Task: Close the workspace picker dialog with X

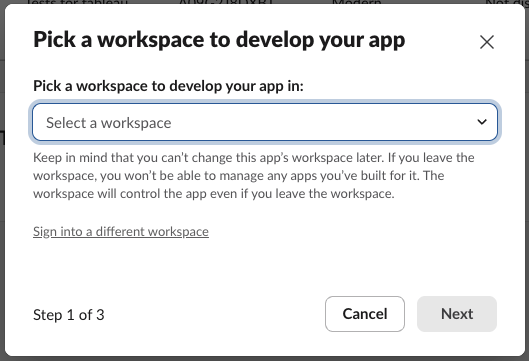Action: pos(486,42)
